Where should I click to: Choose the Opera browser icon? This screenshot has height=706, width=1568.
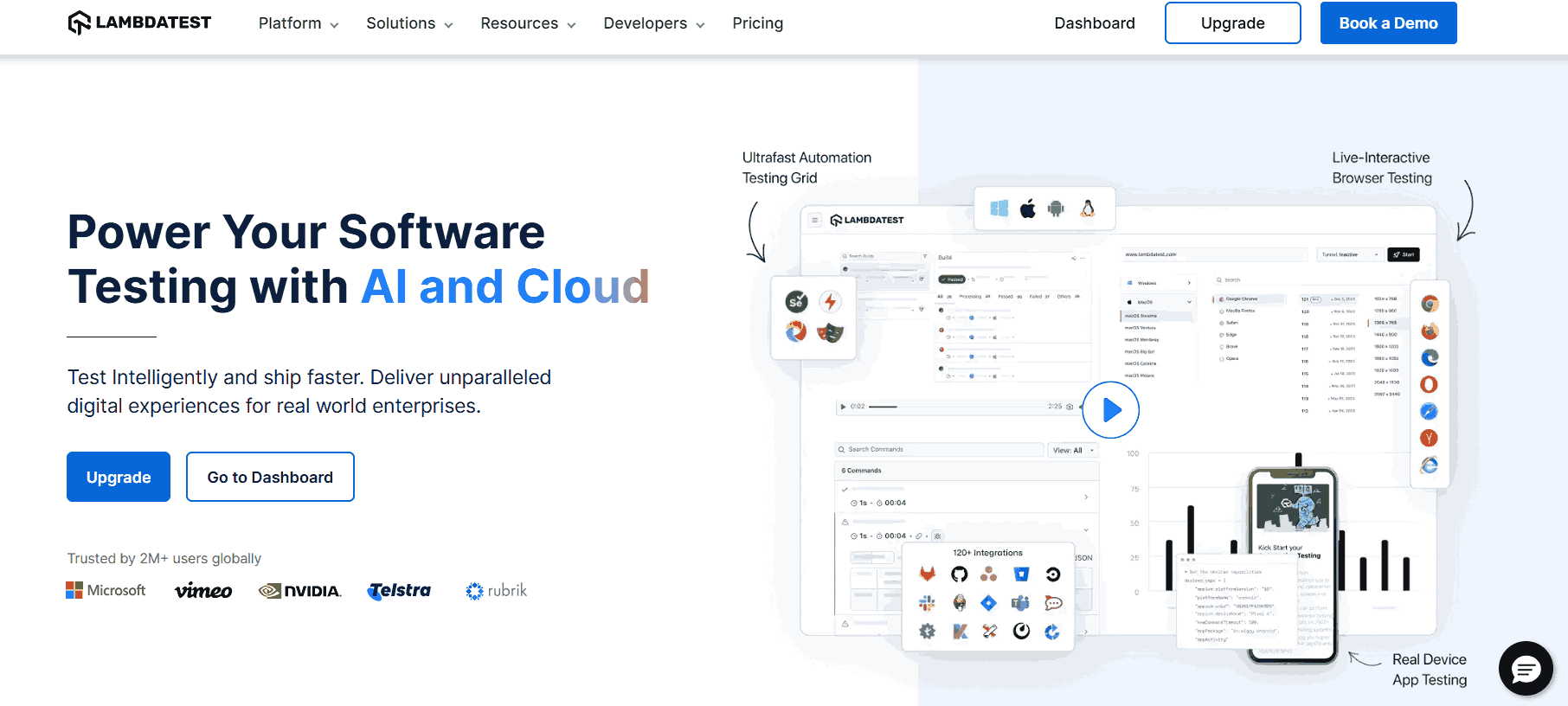pyautogui.click(x=1430, y=384)
